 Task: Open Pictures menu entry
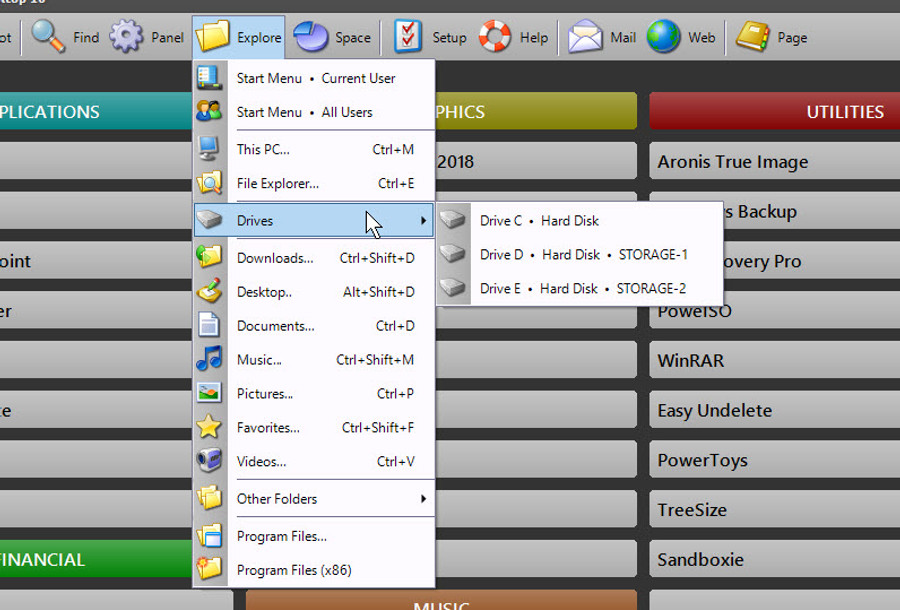314,393
